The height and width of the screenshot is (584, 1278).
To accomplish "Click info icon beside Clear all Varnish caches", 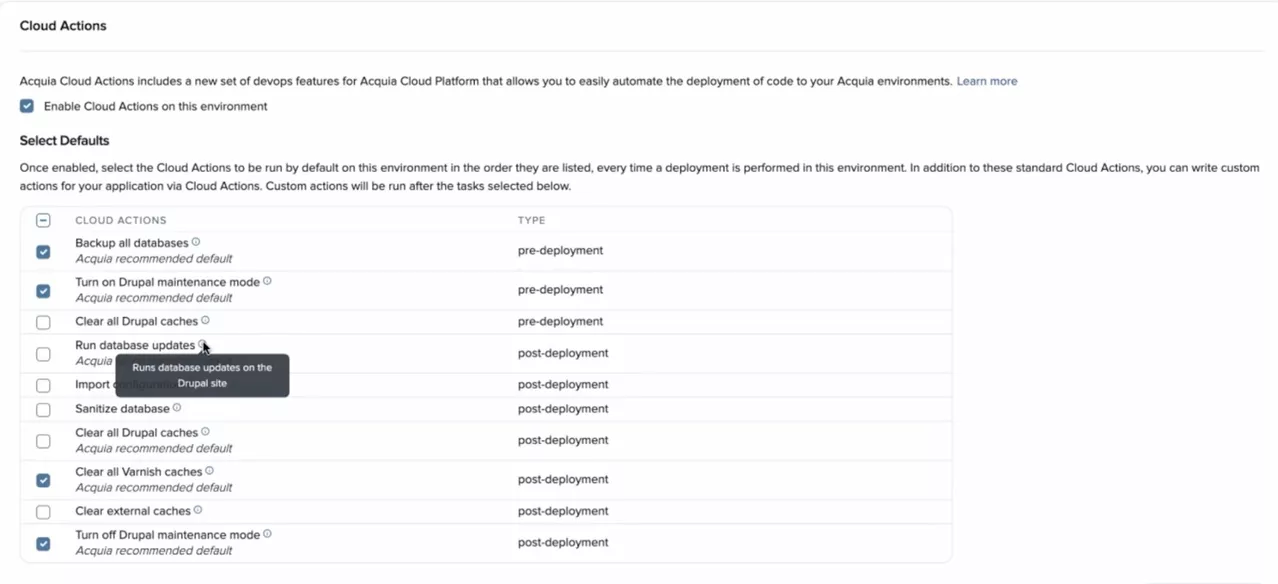I will point(209,471).
